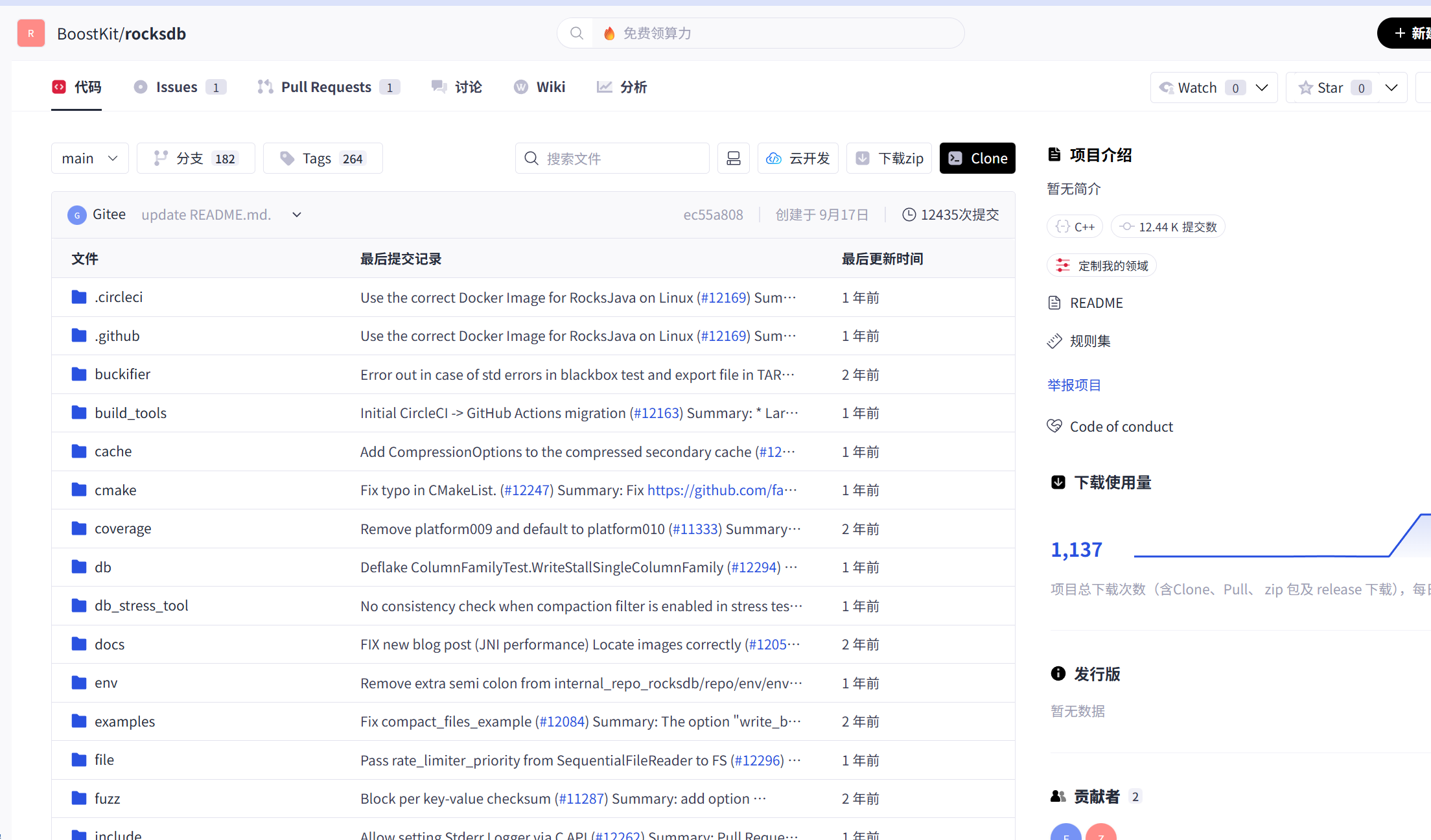1431x840 pixels.
Task: Click the BoostKit red repository logo
Action: click(x=31, y=33)
